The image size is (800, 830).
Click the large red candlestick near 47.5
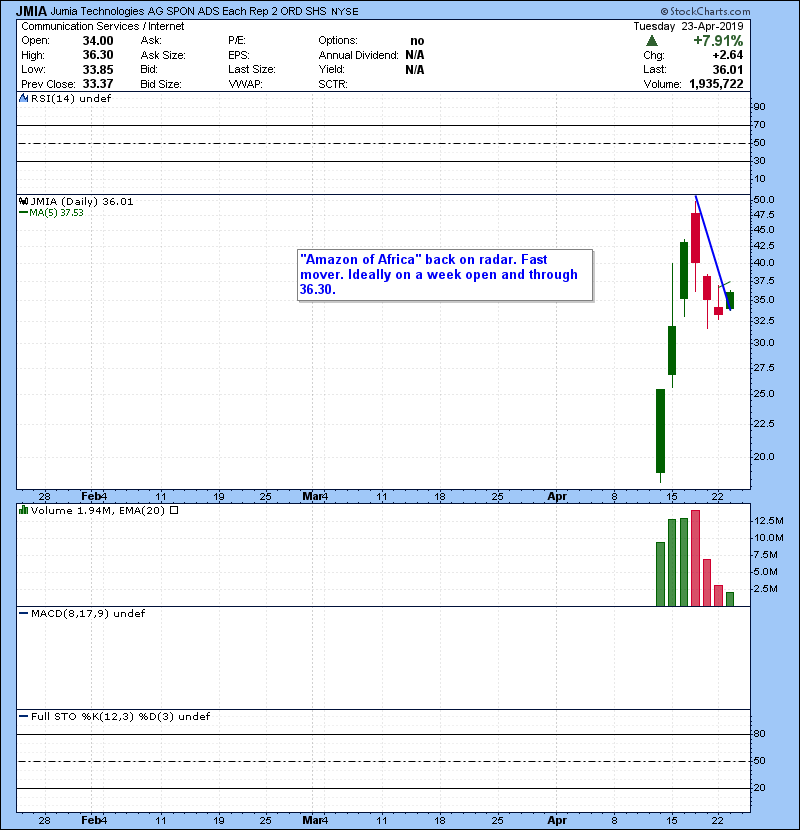(x=695, y=238)
